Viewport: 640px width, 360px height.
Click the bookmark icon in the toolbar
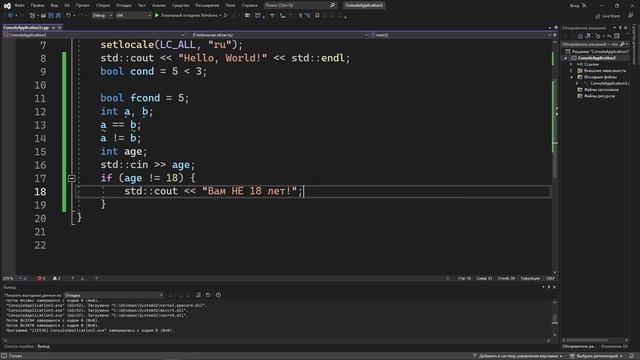pyautogui.click(x=317, y=16)
